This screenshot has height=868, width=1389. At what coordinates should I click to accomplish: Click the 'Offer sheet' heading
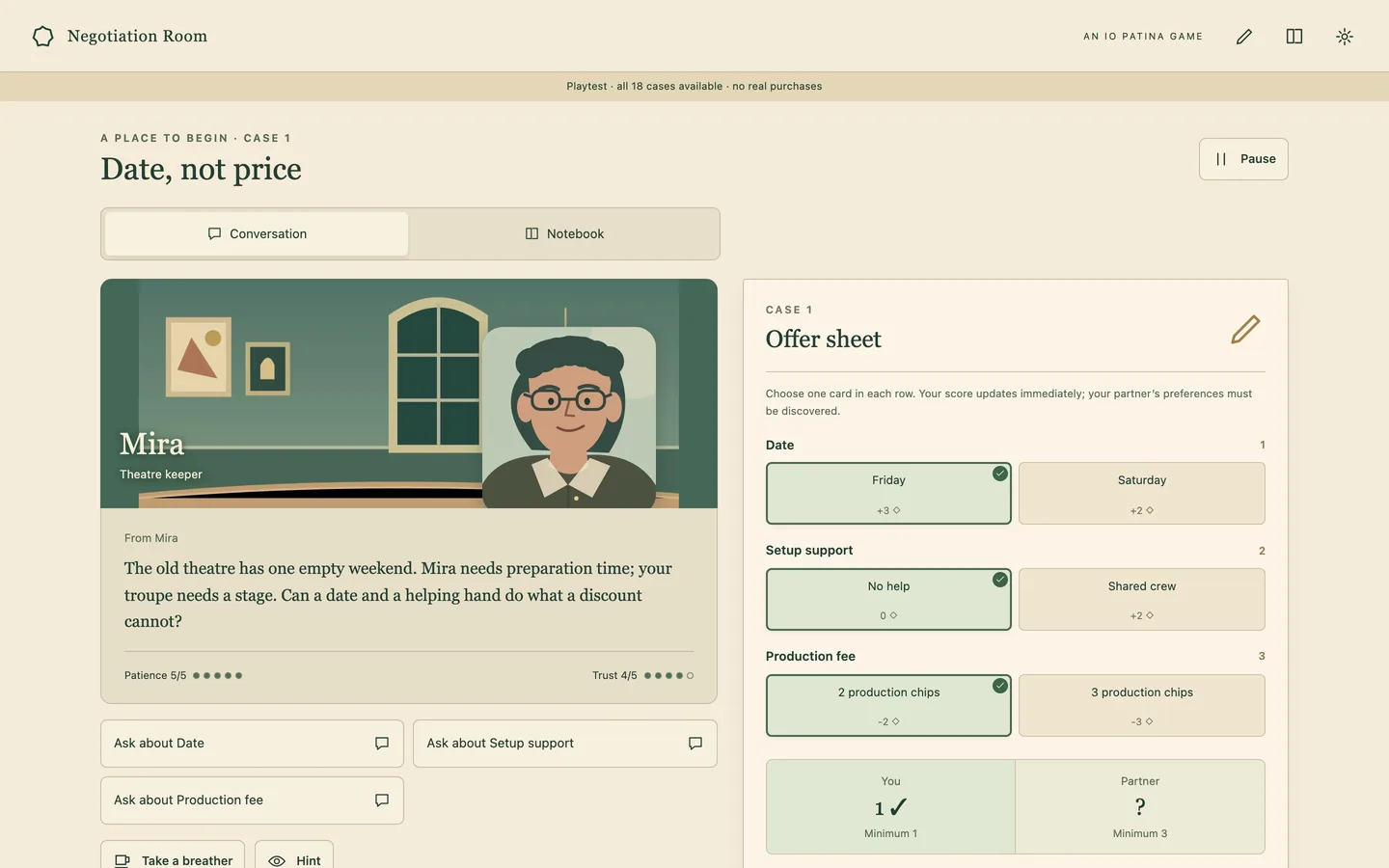pos(824,339)
